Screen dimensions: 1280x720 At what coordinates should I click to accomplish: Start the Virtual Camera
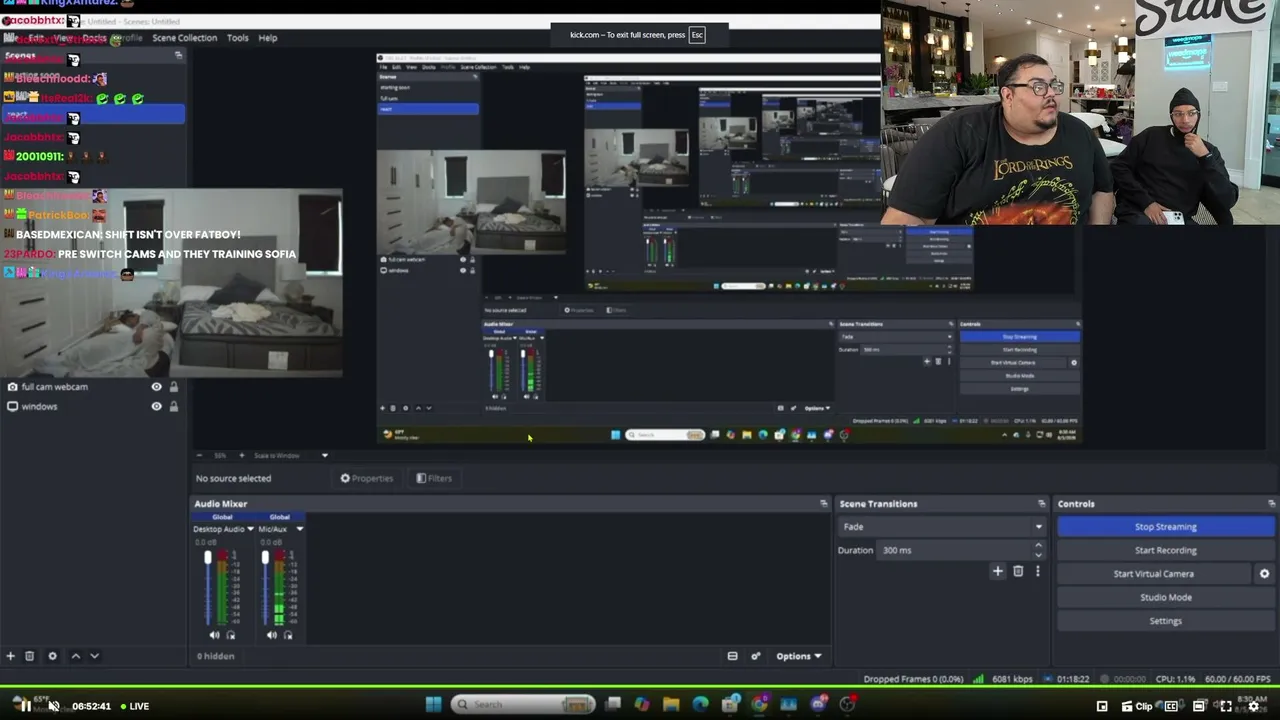pyautogui.click(x=1153, y=574)
